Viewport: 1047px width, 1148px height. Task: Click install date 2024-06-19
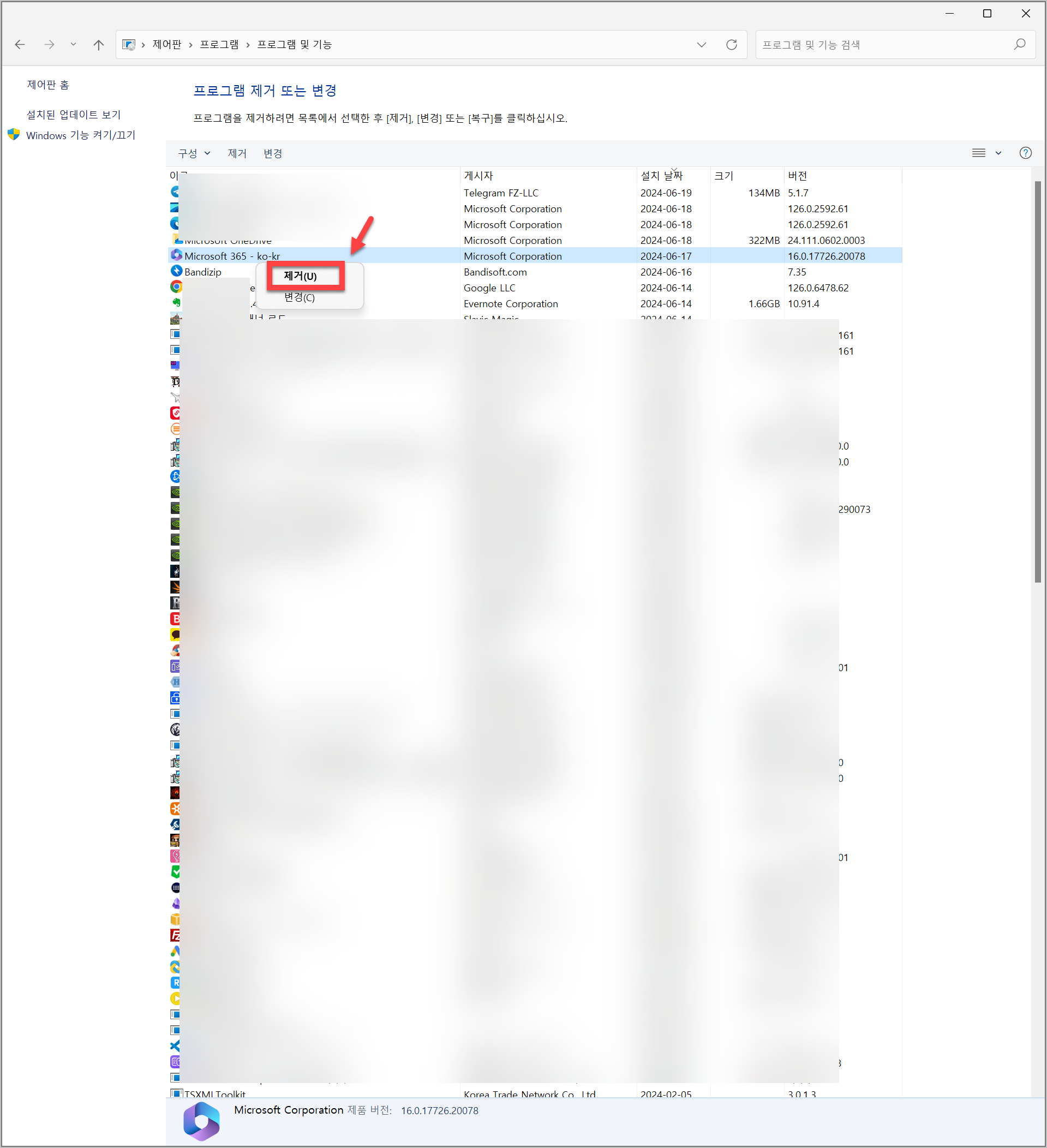666,193
